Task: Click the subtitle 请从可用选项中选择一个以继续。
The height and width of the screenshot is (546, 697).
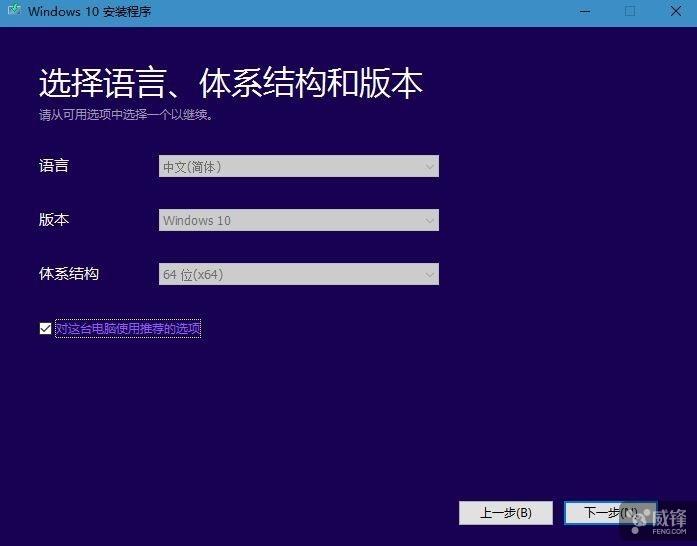Action: click(126, 115)
